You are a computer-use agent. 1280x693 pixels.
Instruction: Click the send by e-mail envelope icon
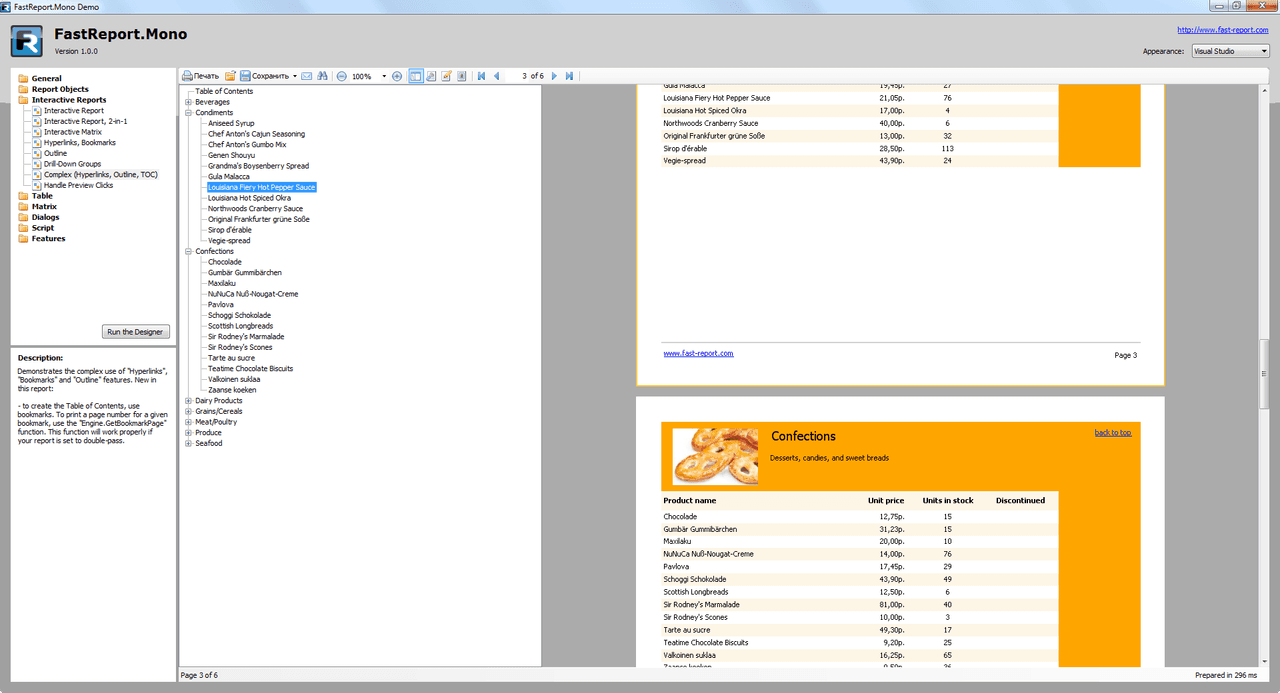point(307,76)
